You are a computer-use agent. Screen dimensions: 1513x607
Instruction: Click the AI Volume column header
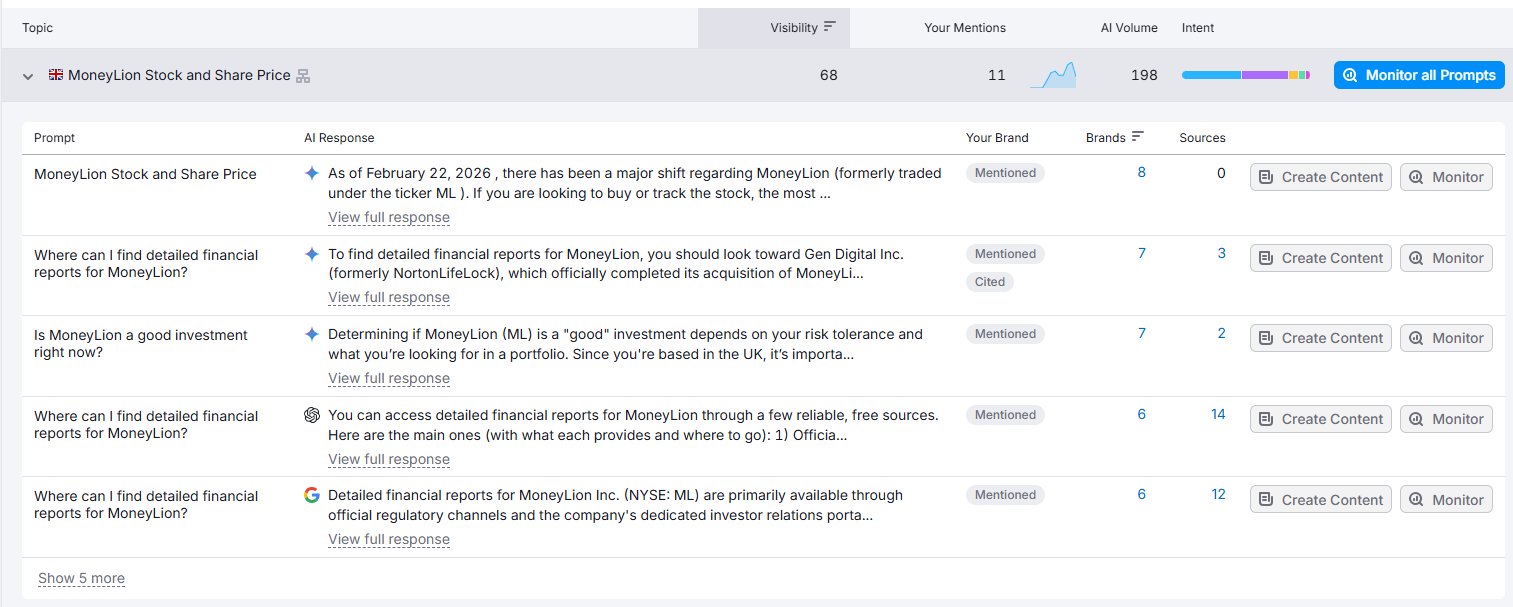tap(1129, 28)
